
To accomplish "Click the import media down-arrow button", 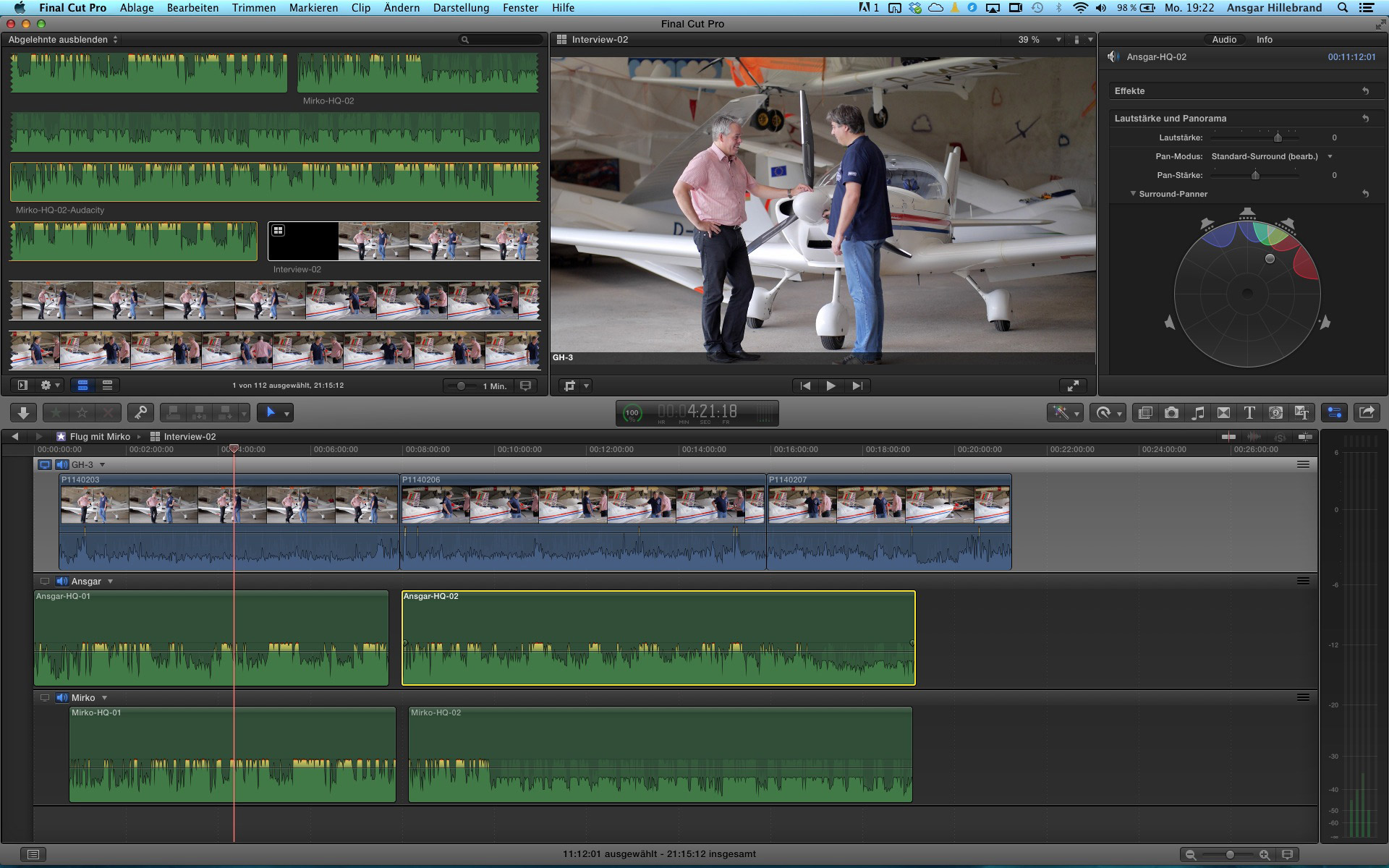I will pos(23,412).
